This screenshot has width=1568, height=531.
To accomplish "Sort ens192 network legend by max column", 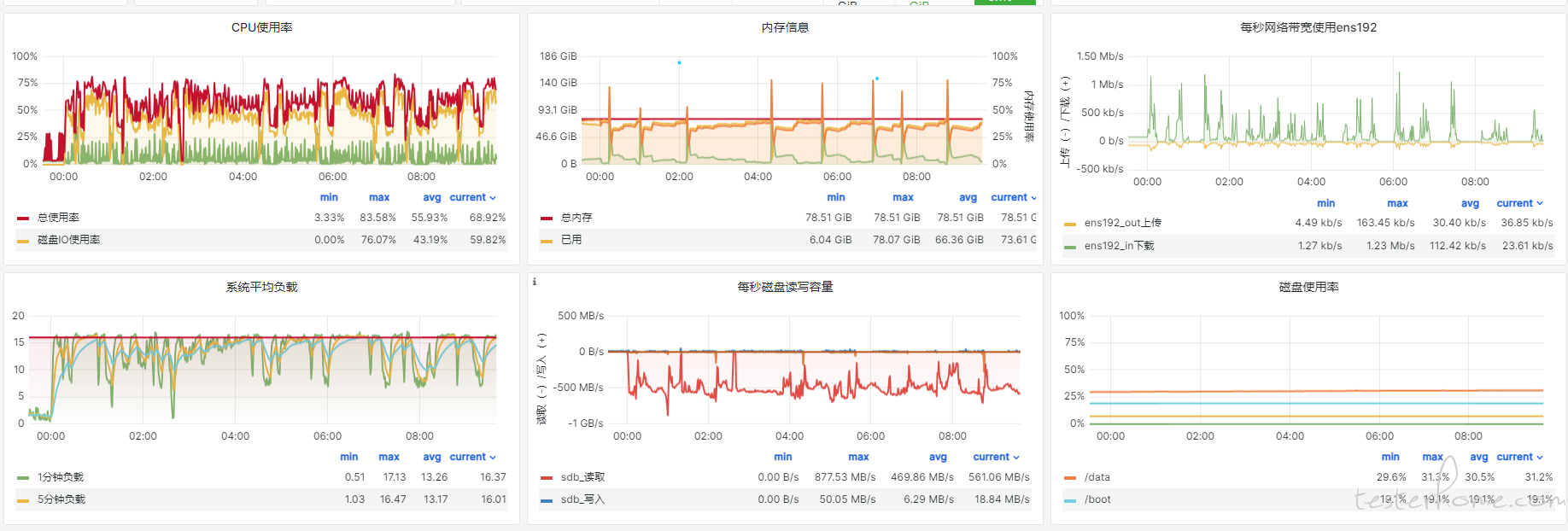I will point(1398,203).
